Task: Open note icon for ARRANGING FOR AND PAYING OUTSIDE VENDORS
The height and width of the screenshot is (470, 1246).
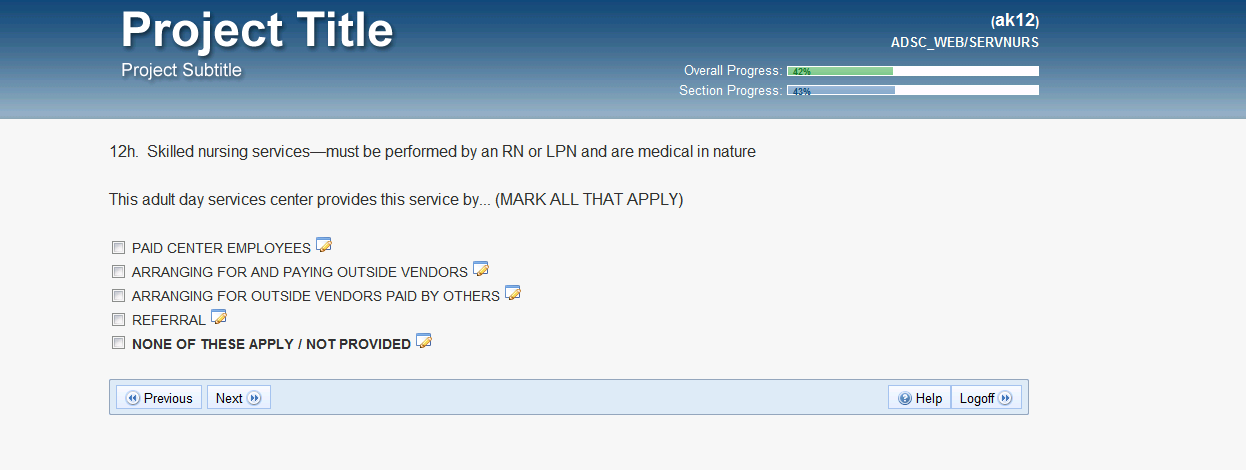Action: tap(480, 270)
